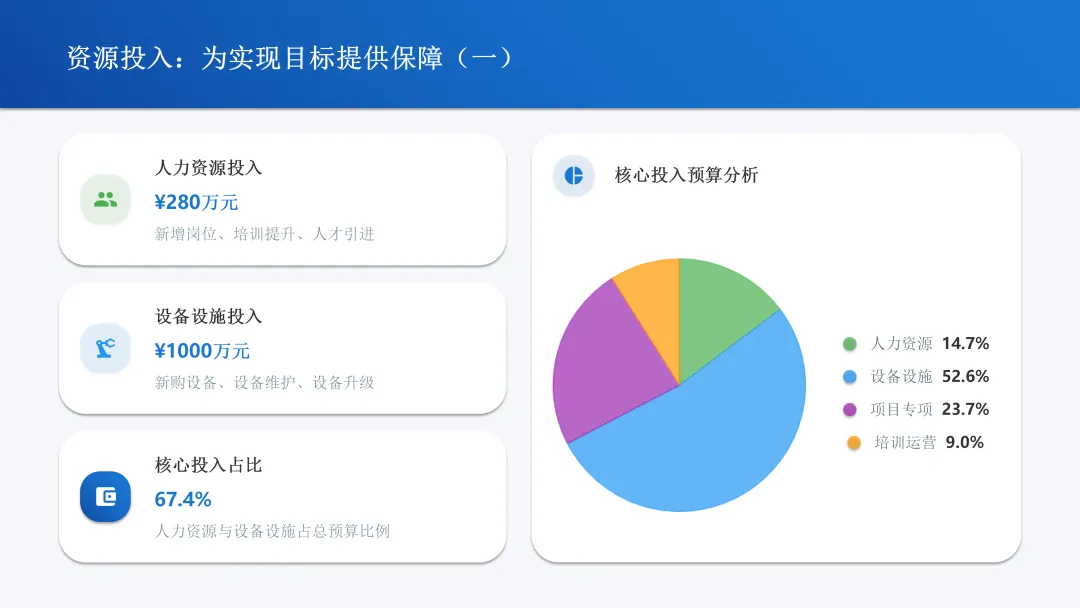Click the ¥280万元 amount text

tap(196, 202)
